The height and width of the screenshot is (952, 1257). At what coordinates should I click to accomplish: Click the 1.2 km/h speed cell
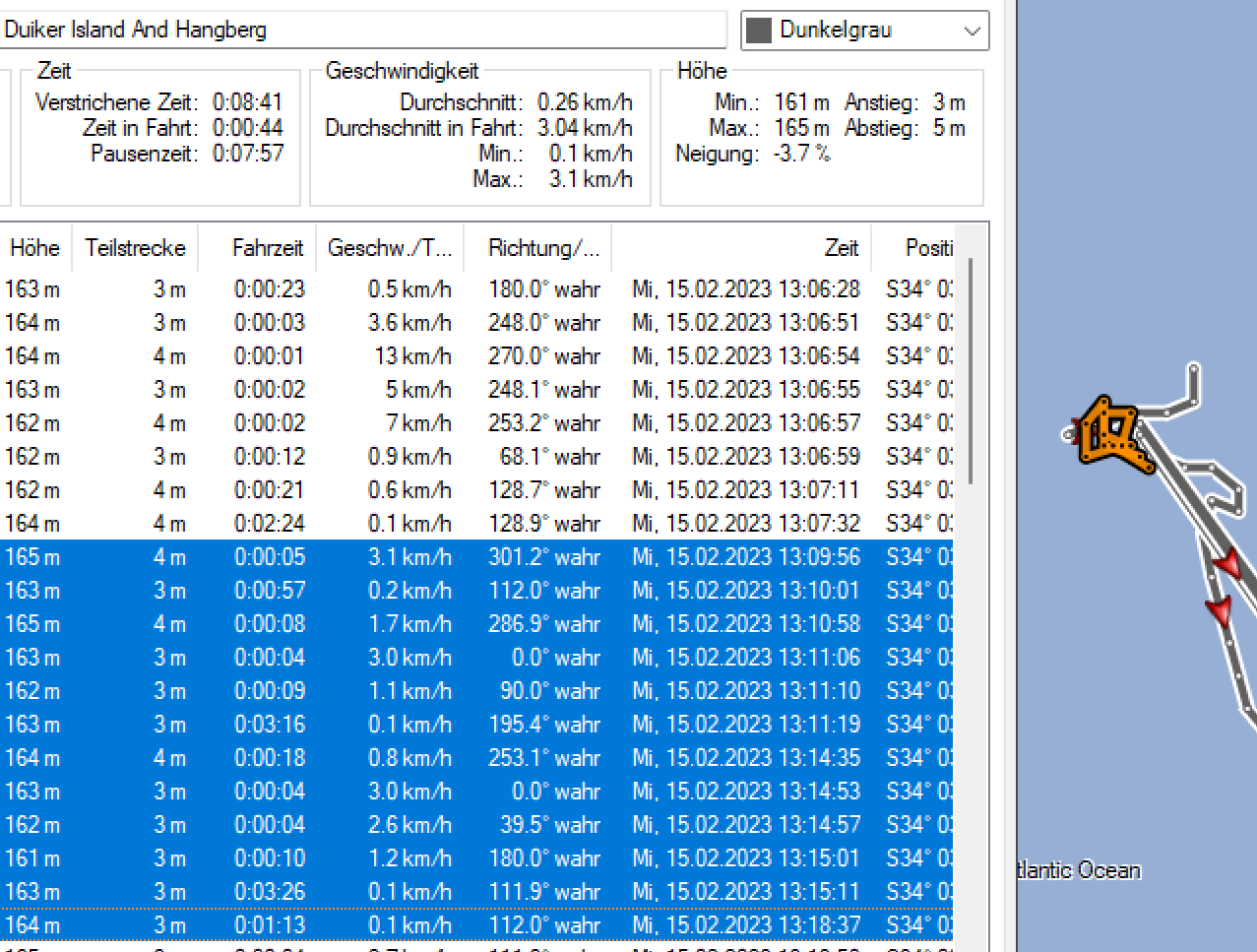(x=410, y=858)
